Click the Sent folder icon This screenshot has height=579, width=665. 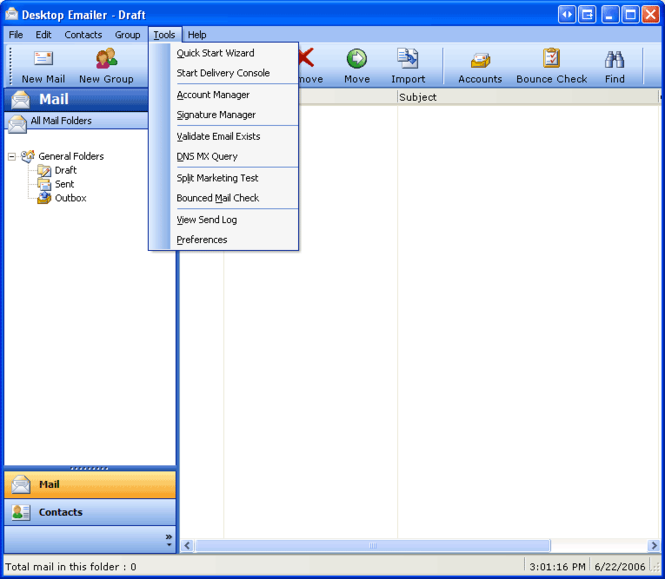pyautogui.click(x=44, y=184)
